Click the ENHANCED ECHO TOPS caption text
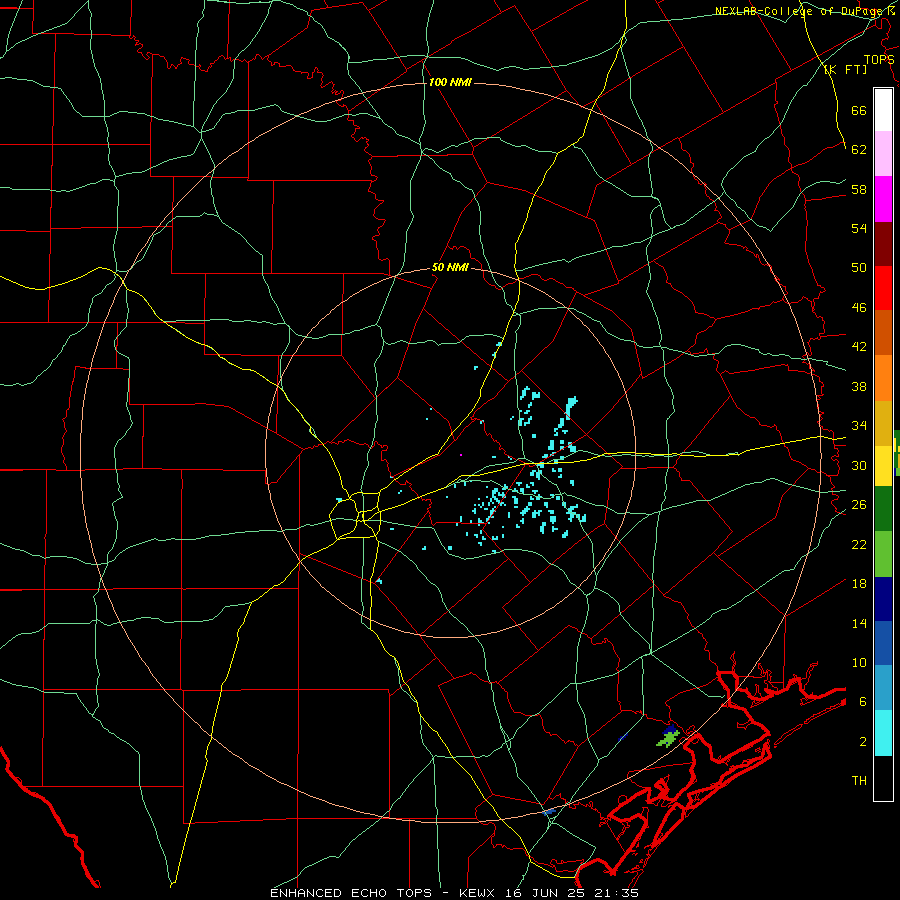Viewport: 900px width, 900px height. 351,893
